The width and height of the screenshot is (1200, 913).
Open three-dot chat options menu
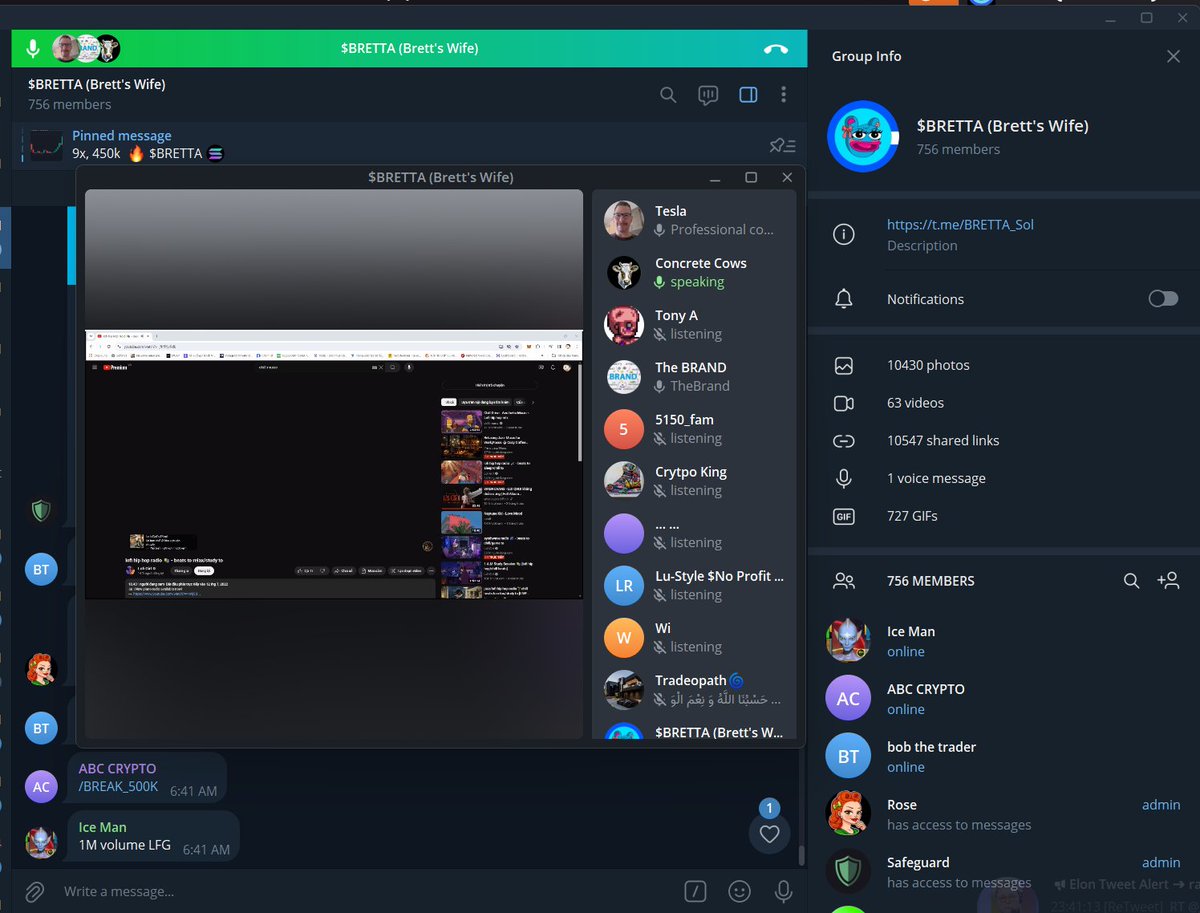coord(783,94)
